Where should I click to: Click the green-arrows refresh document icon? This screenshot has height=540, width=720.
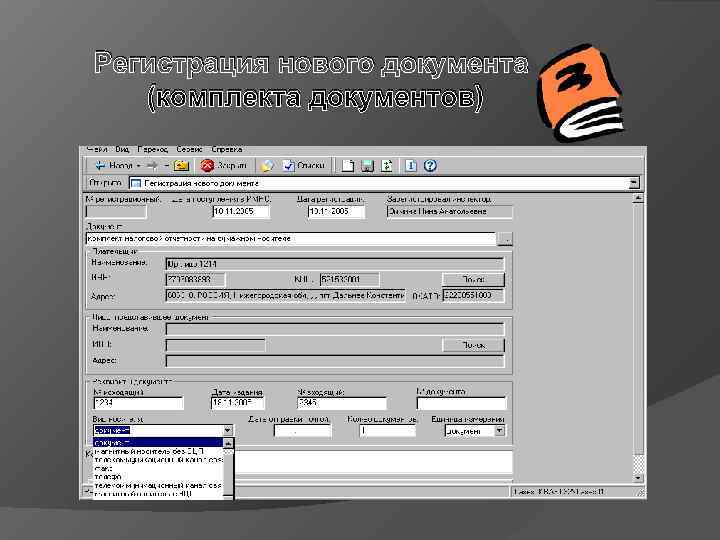click(387, 166)
